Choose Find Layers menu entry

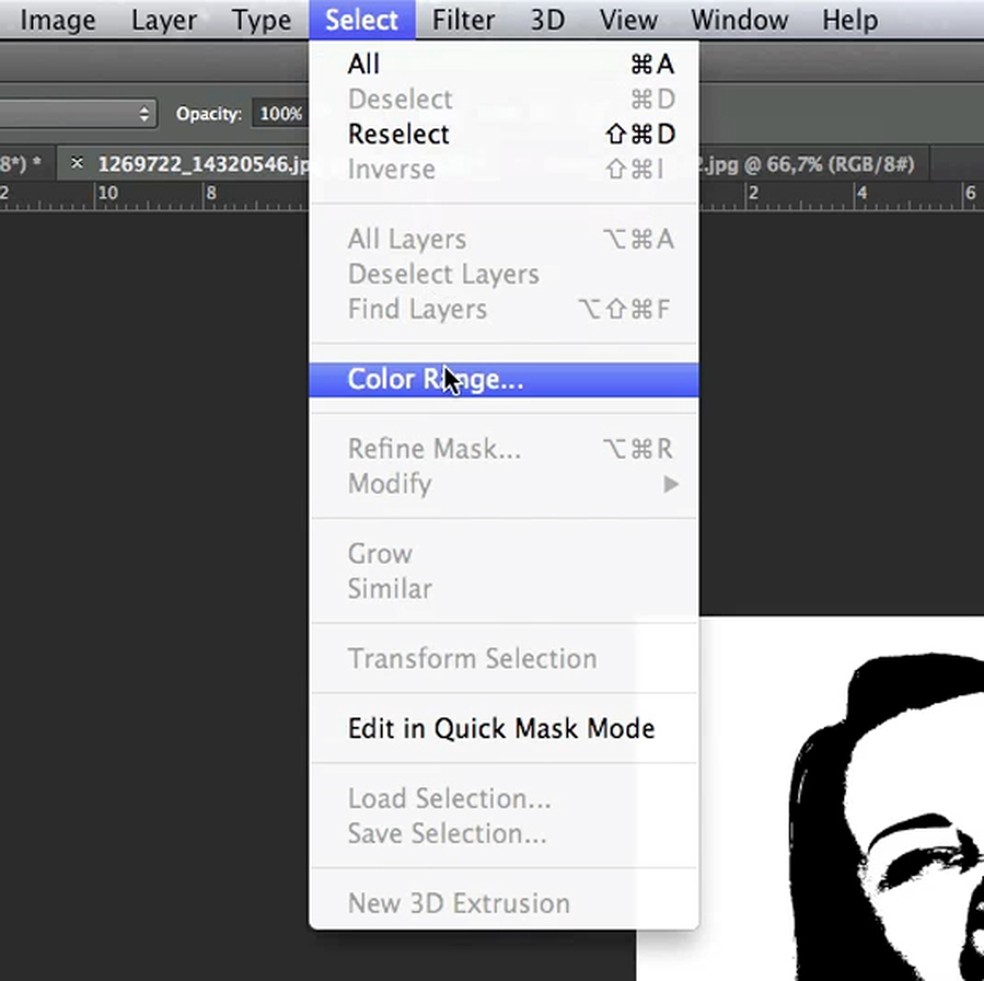point(504,309)
